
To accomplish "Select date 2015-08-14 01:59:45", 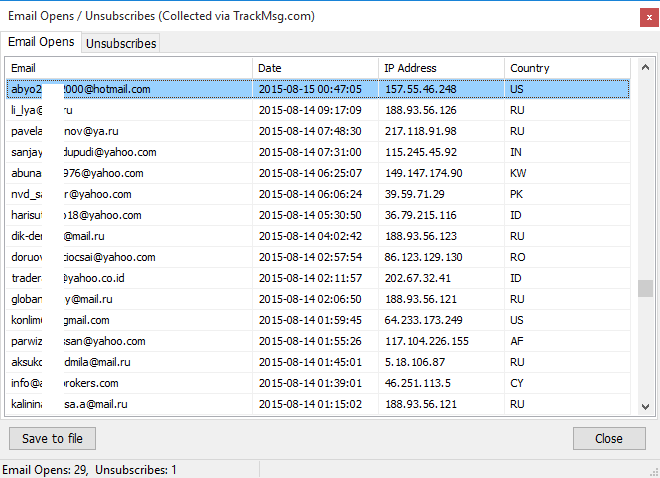I will click(310, 320).
